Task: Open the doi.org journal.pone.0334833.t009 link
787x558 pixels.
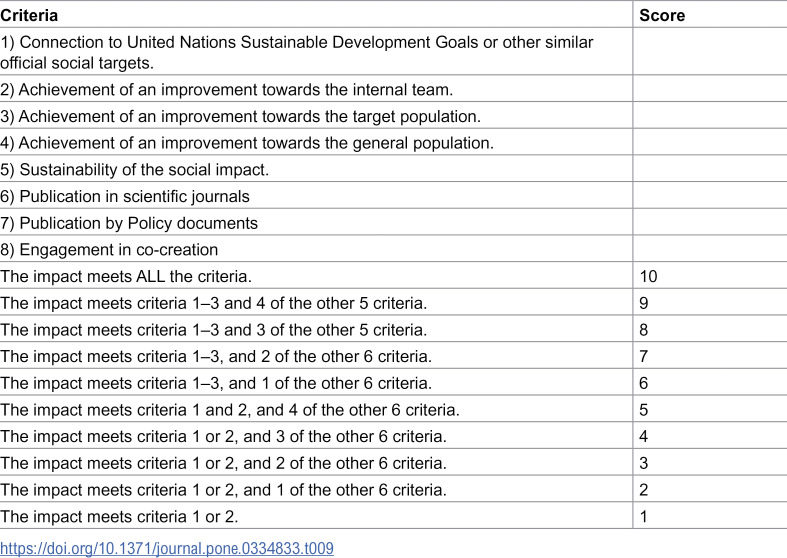Action: point(167,547)
